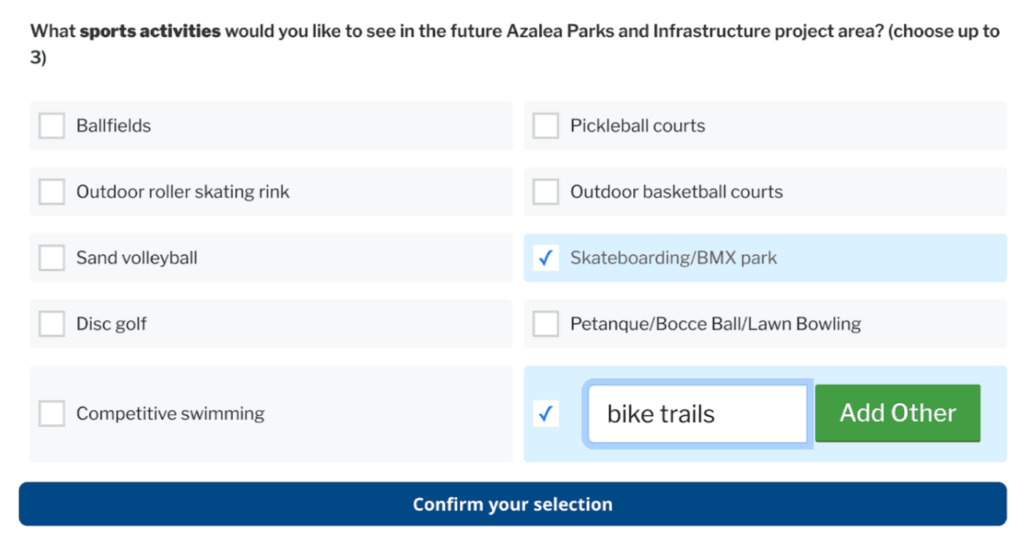The height and width of the screenshot is (547, 1024).
Task: Click the Outdoor basketball courts label
Action: tap(676, 192)
